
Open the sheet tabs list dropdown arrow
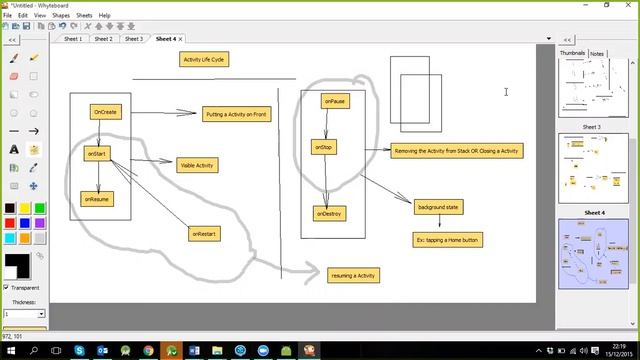(x=549, y=39)
